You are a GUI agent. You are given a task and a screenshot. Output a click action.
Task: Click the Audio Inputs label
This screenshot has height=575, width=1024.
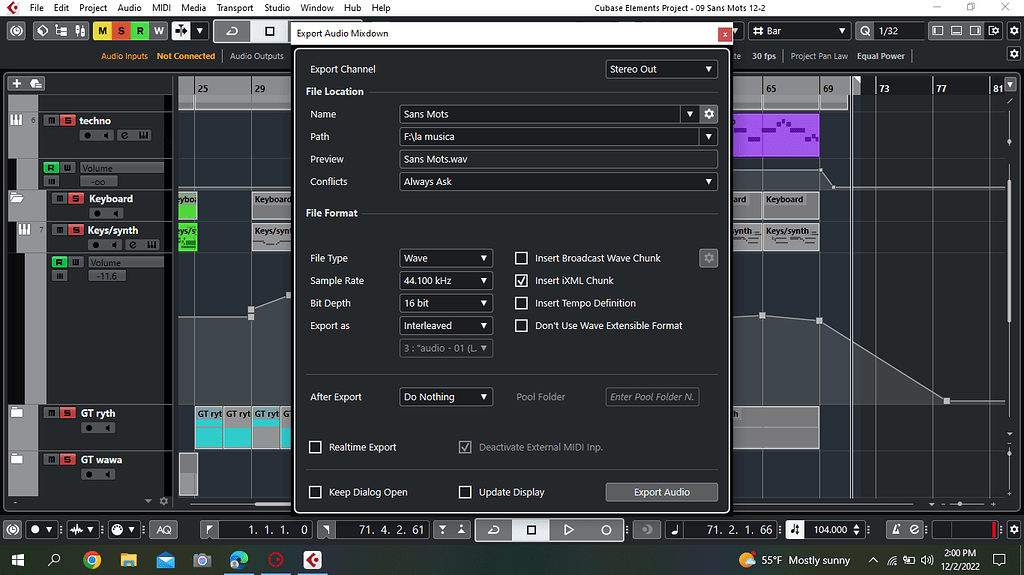click(124, 56)
